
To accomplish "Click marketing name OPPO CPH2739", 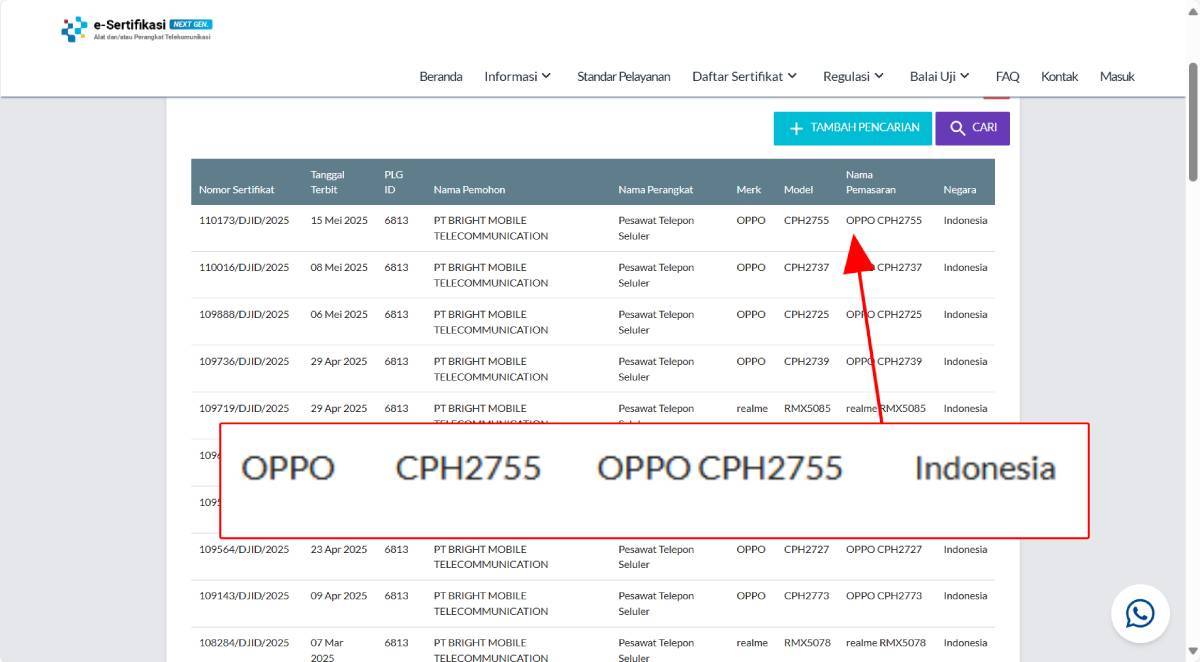I will pos(884,361).
